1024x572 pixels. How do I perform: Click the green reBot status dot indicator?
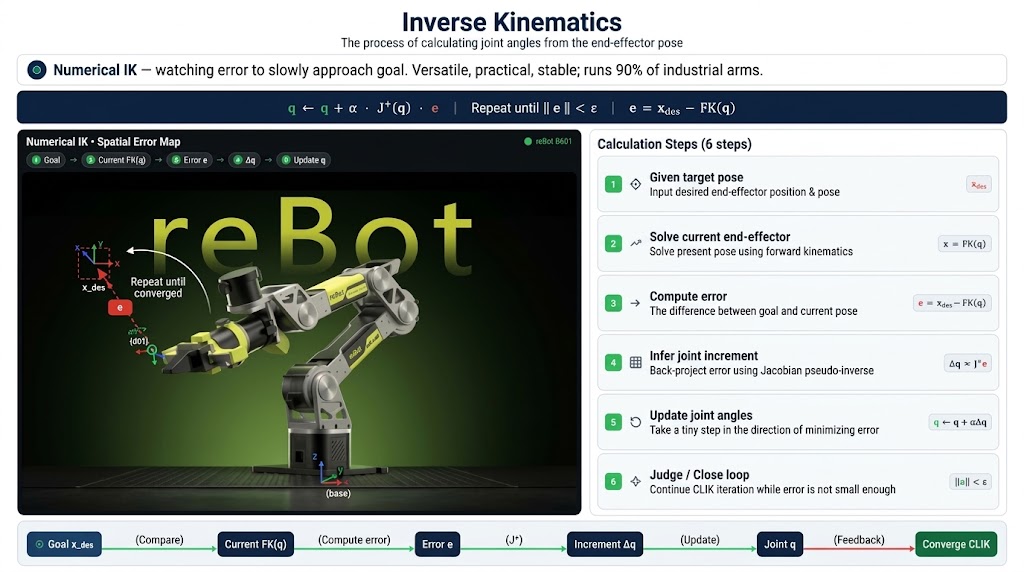[x=528, y=141]
